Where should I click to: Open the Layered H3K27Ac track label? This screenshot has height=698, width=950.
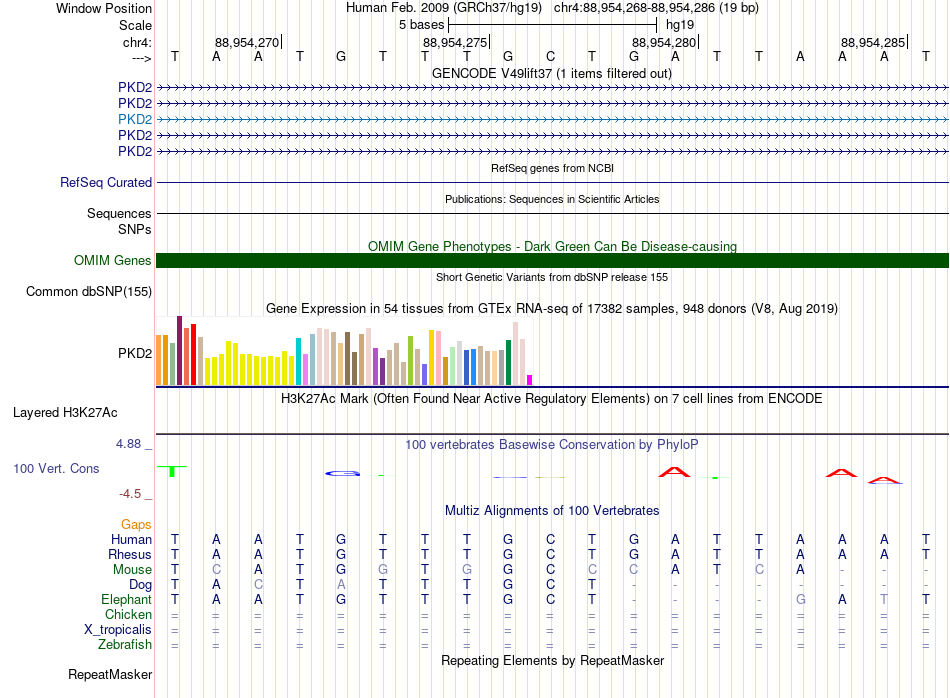tap(65, 413)
